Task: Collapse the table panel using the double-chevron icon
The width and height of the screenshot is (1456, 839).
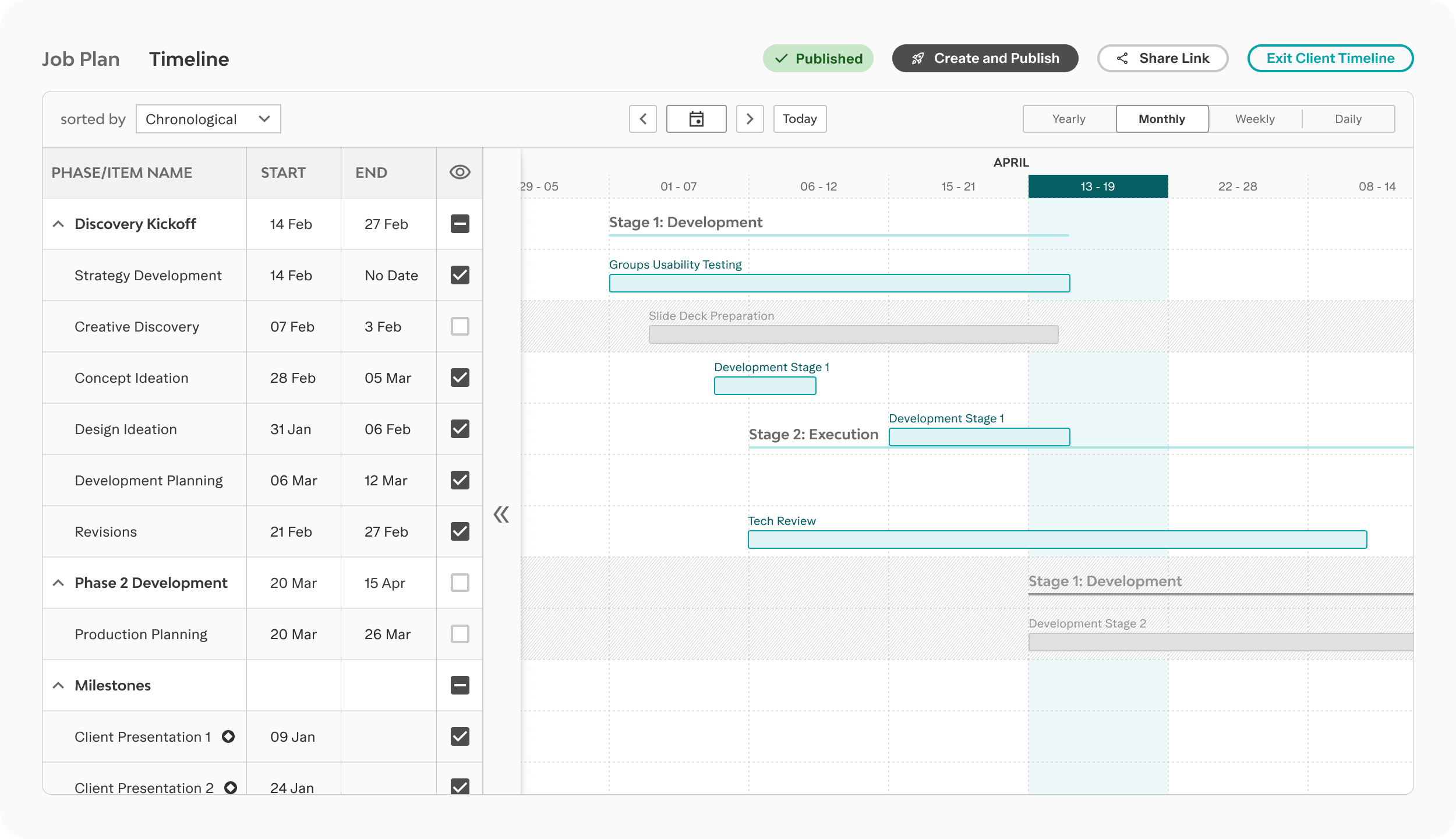Action: (501, 515)
